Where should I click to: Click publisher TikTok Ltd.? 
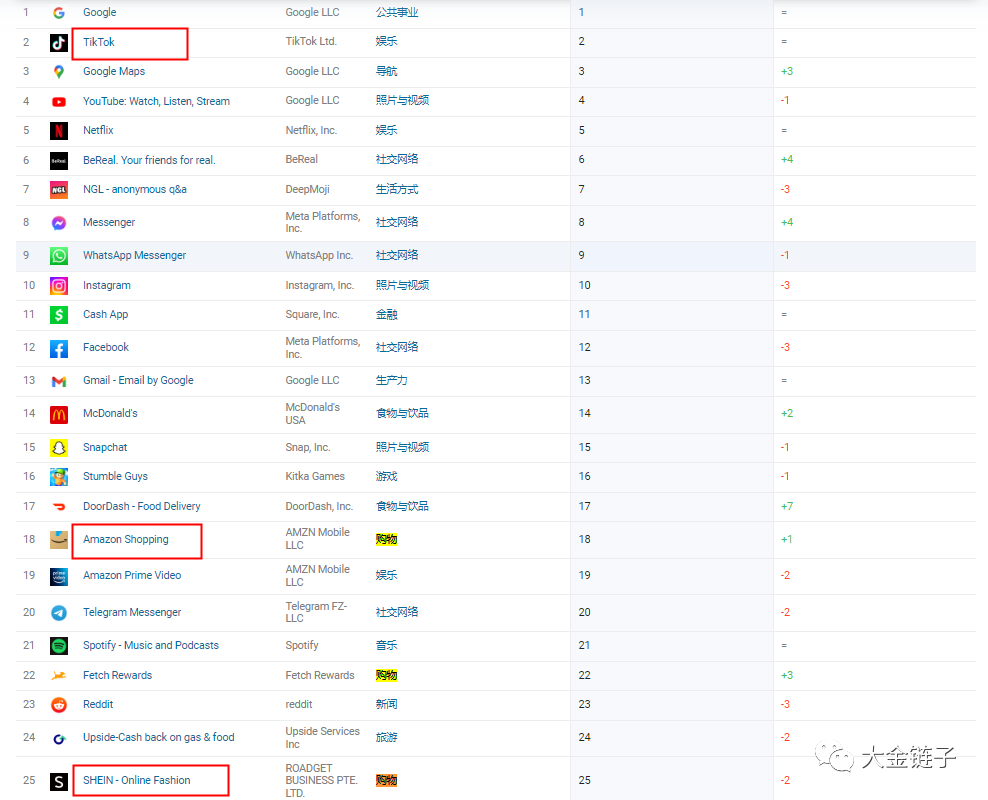(311, 41)
